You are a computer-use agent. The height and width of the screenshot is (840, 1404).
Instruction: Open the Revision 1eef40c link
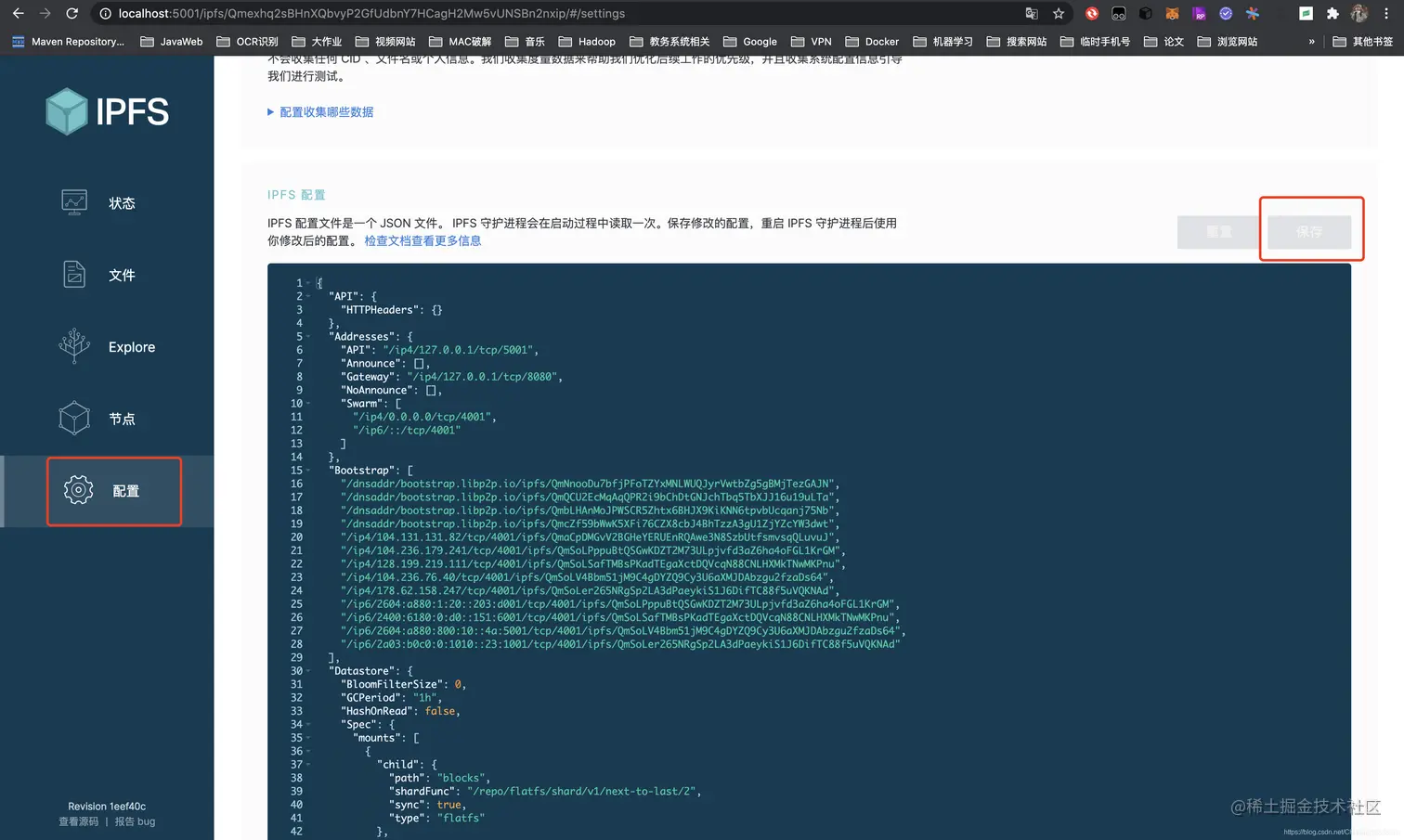point(107,806)
